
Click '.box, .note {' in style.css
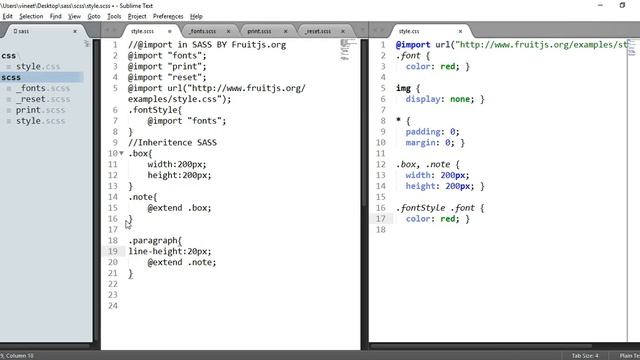coord(428,164)
